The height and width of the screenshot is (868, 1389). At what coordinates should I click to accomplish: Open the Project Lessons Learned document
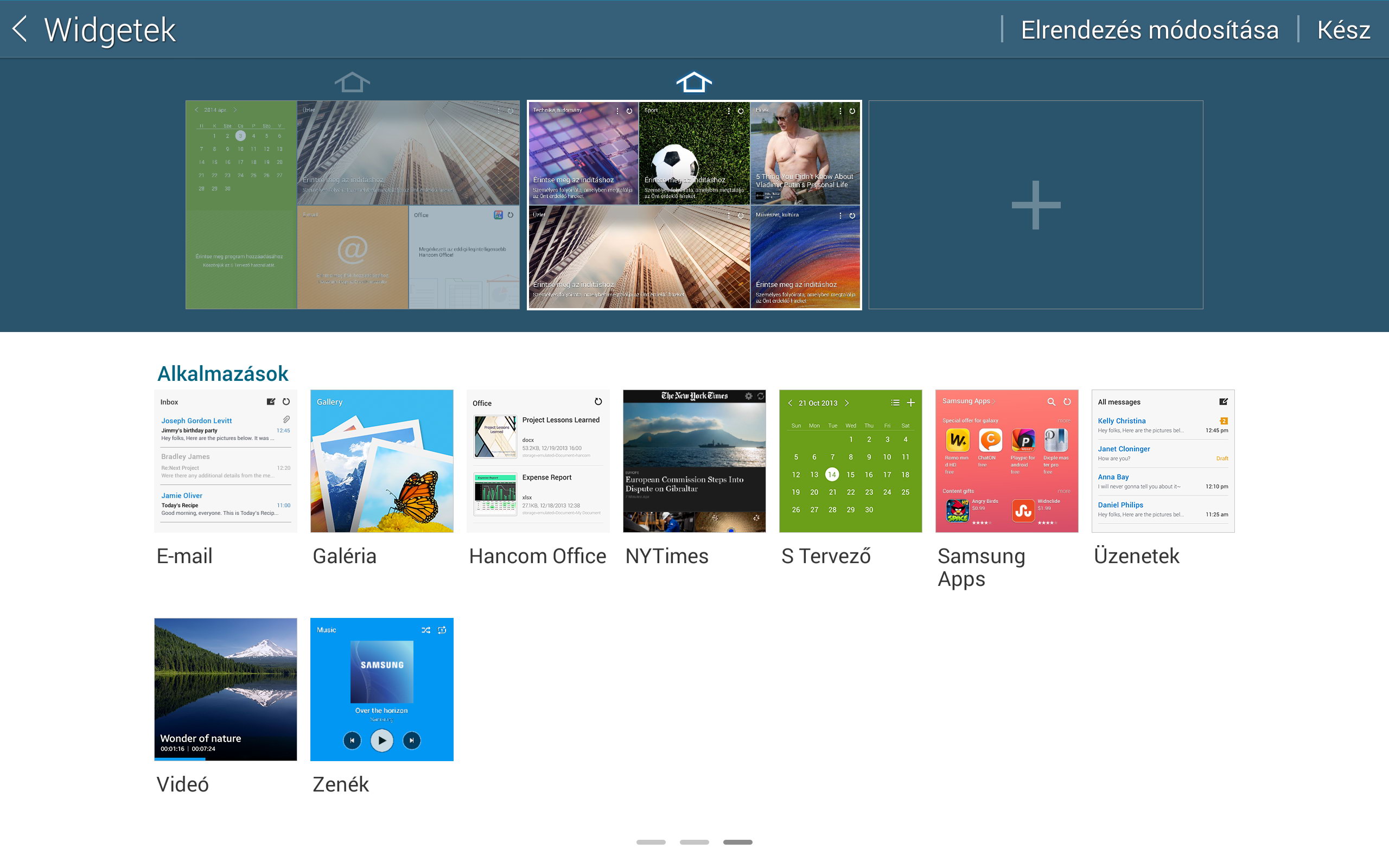pos(538,437)
